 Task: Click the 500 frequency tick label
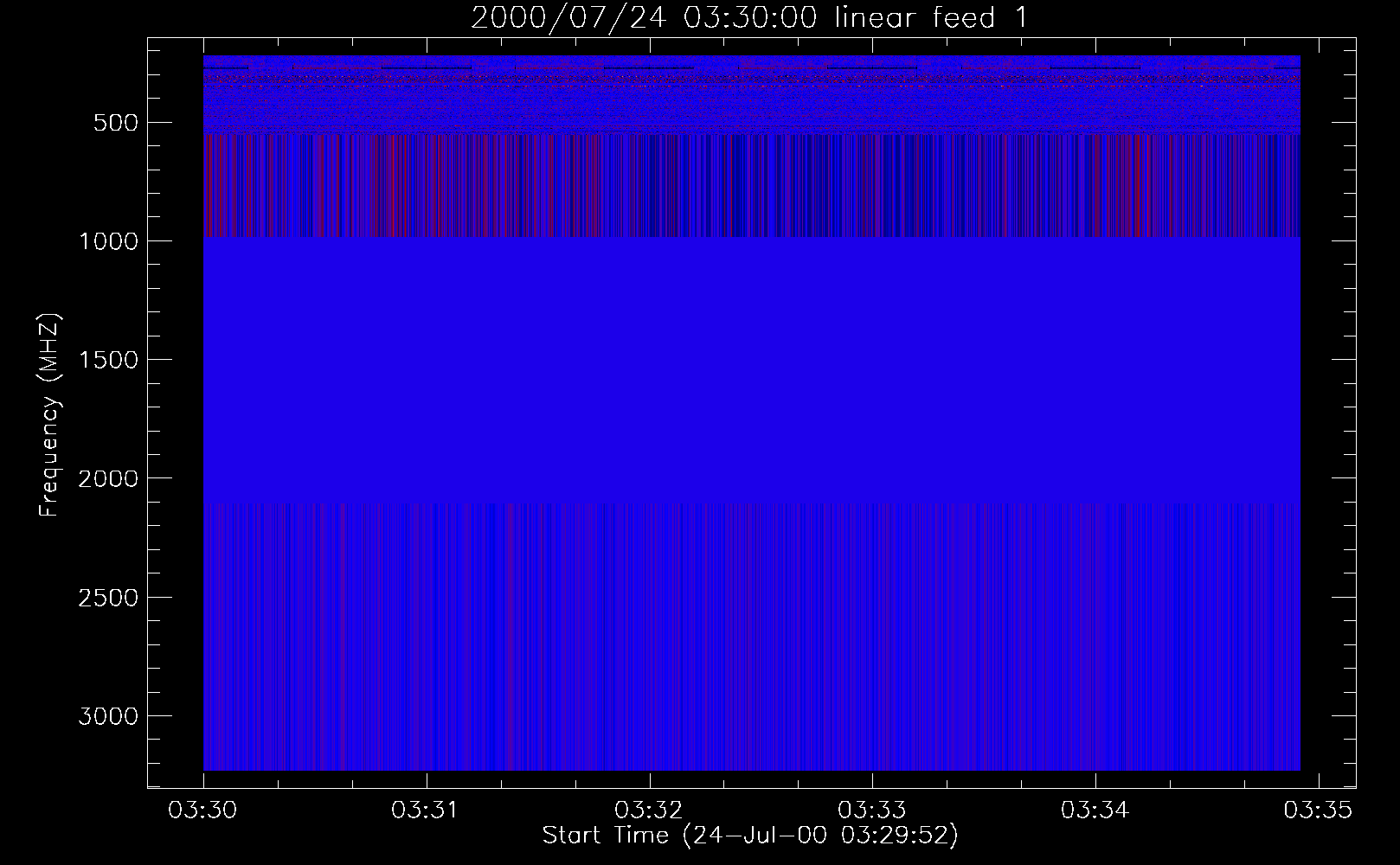(x=116, y=123)
